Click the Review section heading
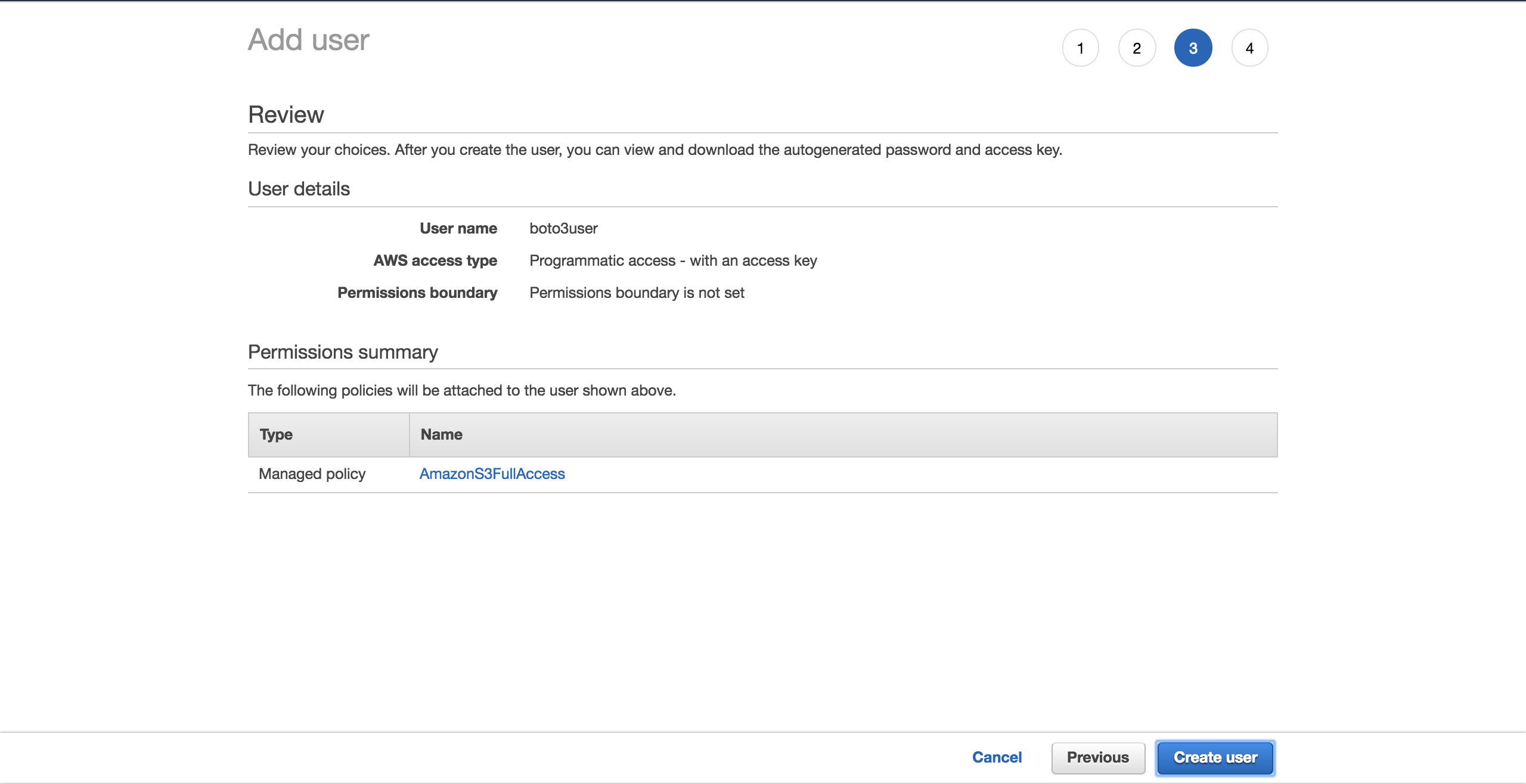 point(286,114)
